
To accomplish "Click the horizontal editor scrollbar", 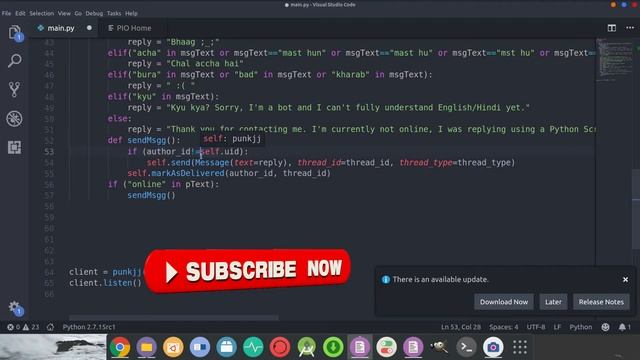I will [174, 317].
